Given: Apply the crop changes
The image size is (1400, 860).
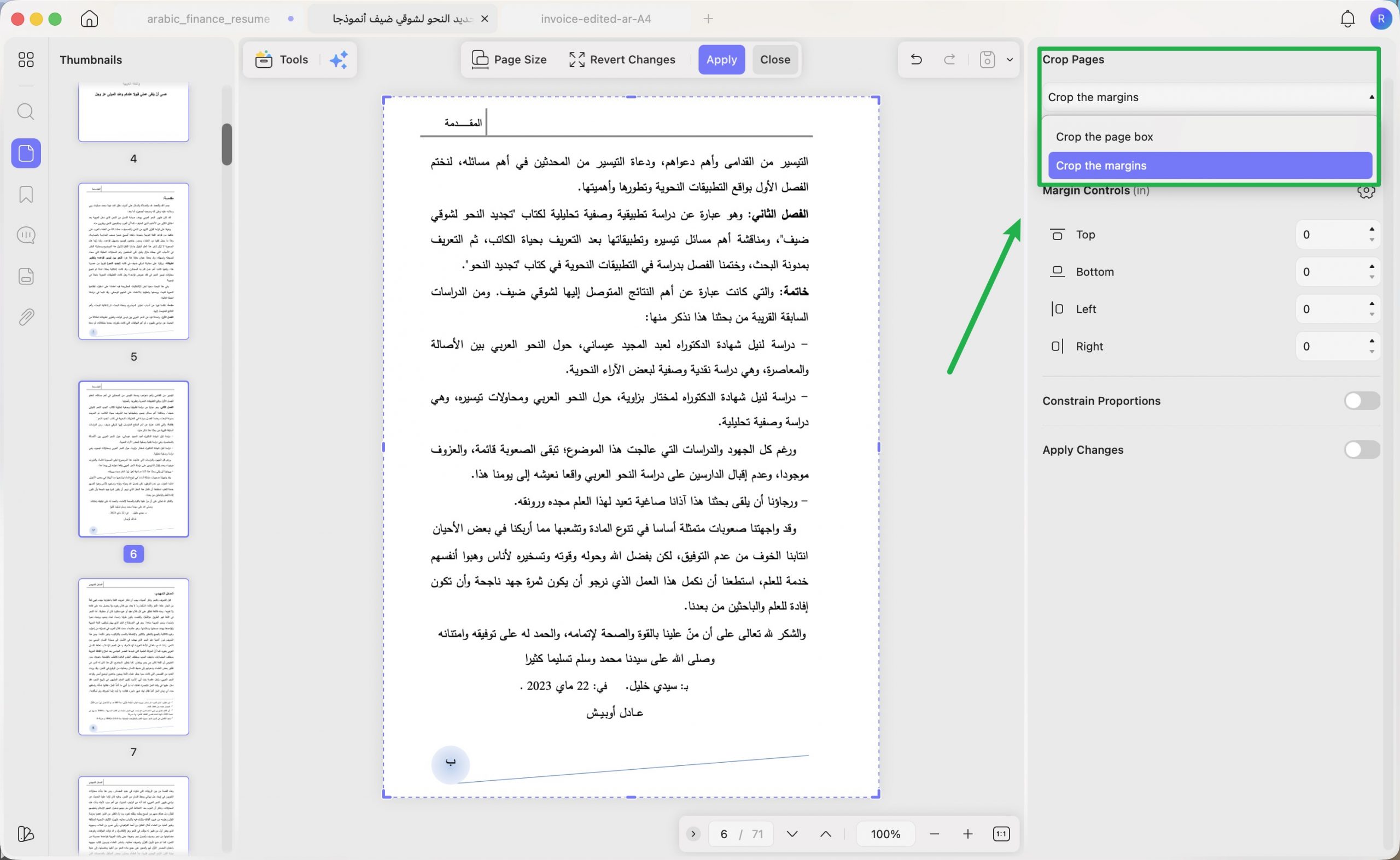Looking at the screenshot, I should [x=721, y=60].
